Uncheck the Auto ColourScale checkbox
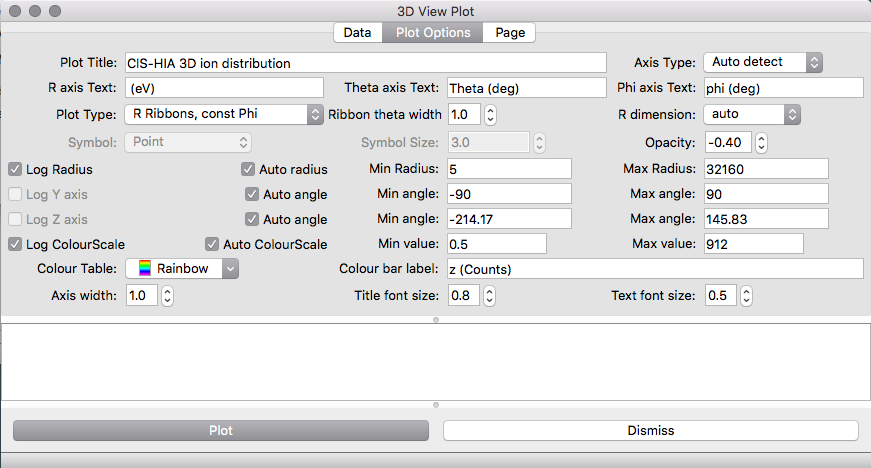 (212, 244)
